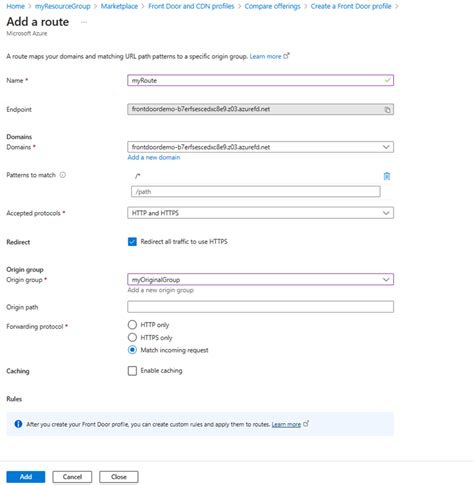
Task: Expand the Domains dropdown
Action: 260,147
